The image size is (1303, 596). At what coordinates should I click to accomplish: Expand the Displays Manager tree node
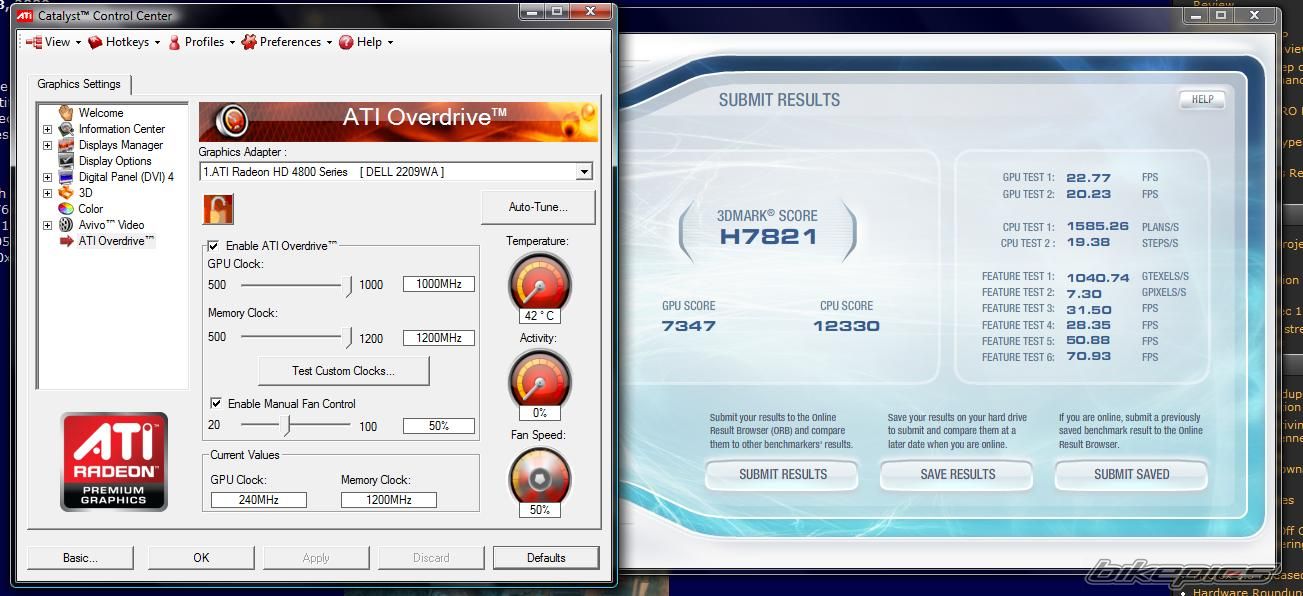point(47,145)
